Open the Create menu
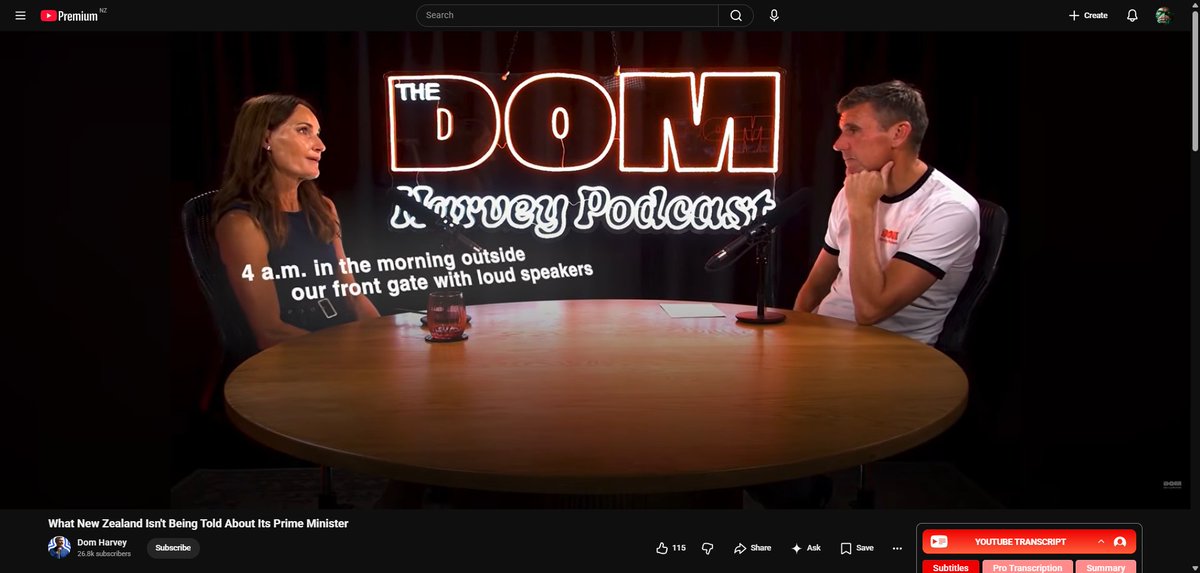This screenshot has height=573, width=1200. [x=1088, y=15]
